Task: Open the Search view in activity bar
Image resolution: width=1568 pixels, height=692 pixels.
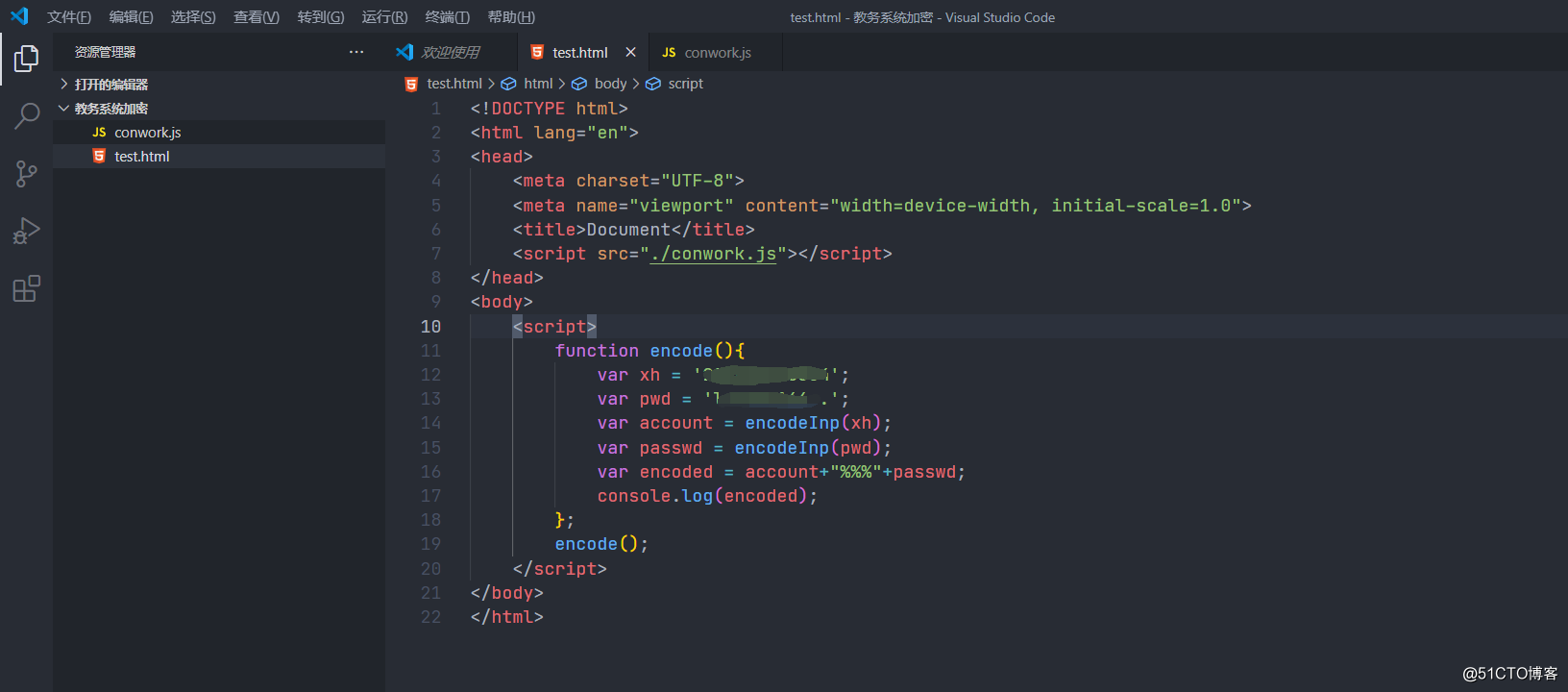Action: (x=26, y=116)
